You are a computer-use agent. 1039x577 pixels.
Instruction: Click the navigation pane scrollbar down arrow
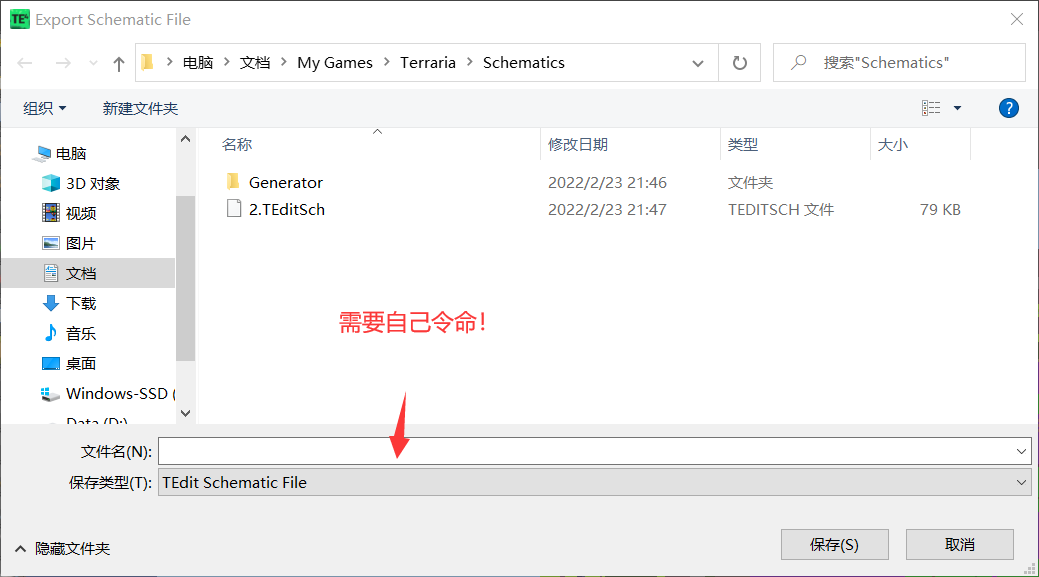[x=185, y=411]
